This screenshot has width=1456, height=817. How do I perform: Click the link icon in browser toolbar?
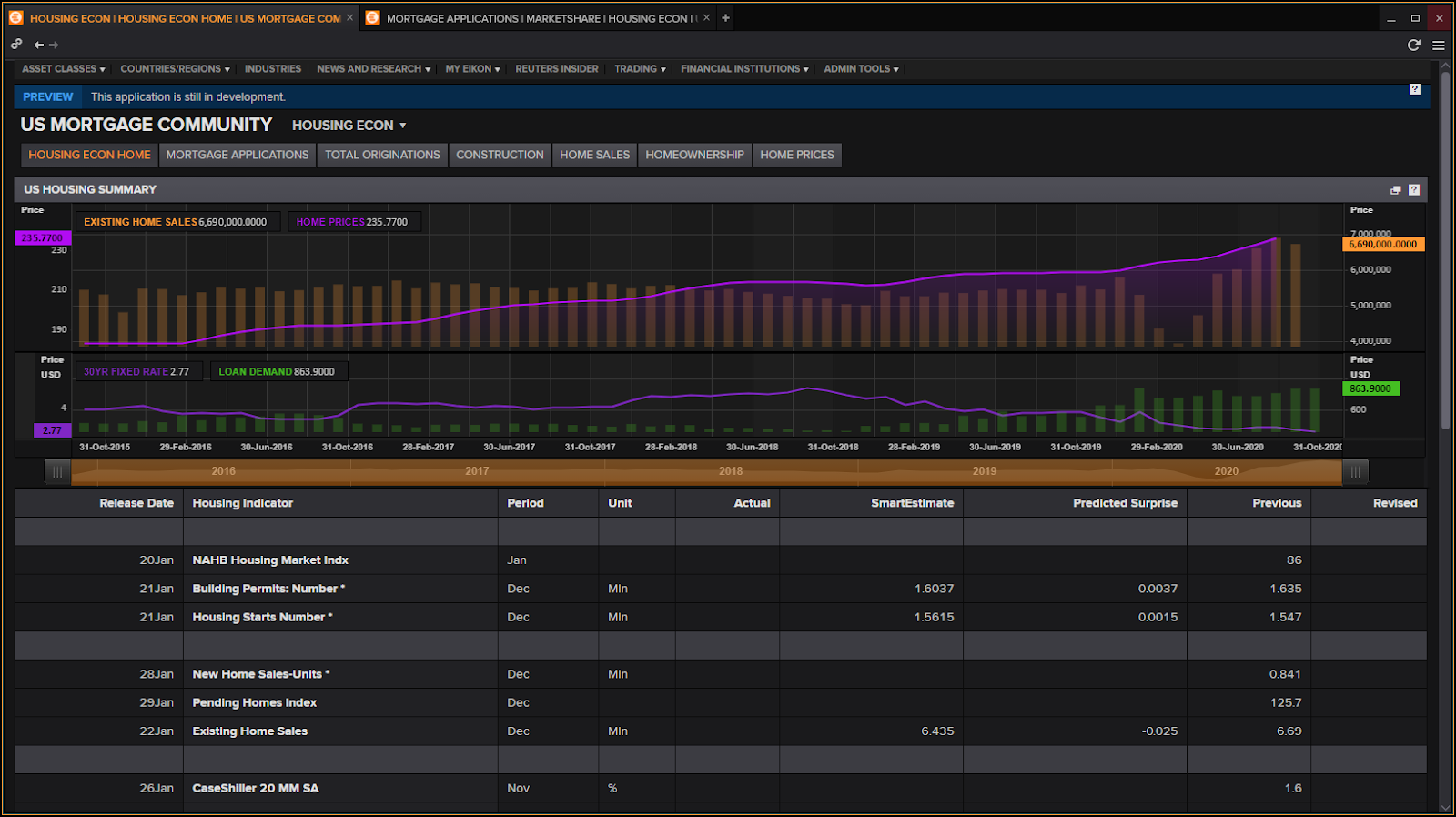coord(16,44)
